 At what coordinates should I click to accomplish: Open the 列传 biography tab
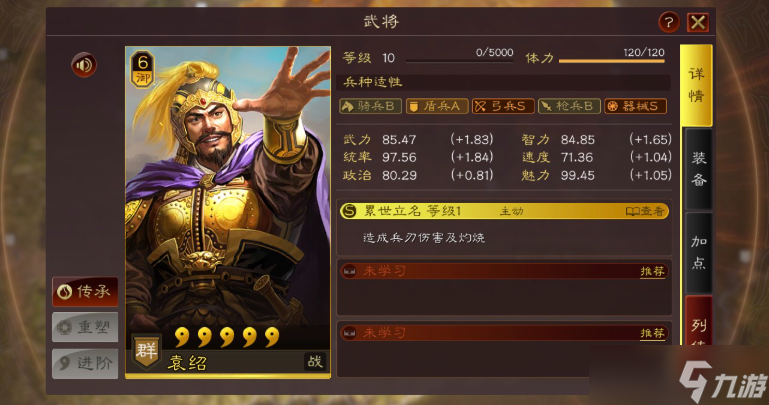[698, 321]
